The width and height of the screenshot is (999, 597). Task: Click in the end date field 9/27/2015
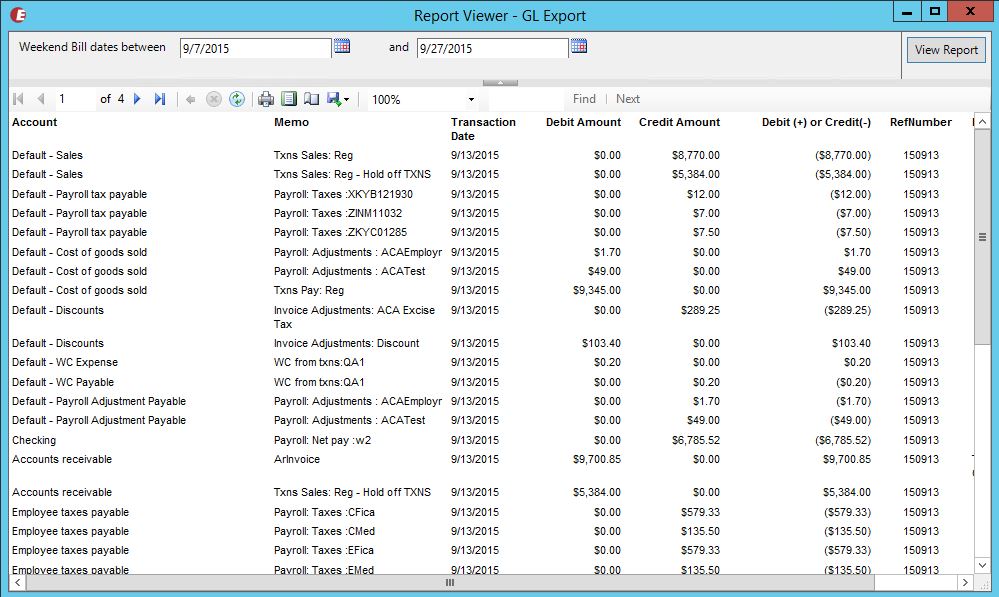(491, 48)
